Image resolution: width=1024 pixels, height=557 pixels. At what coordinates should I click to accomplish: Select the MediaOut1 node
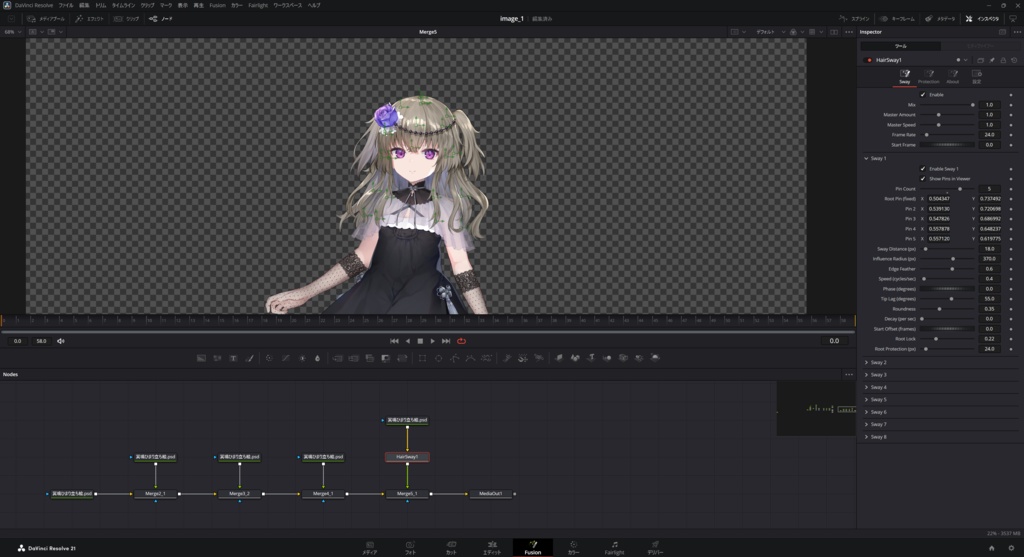(x=490, y=494)
